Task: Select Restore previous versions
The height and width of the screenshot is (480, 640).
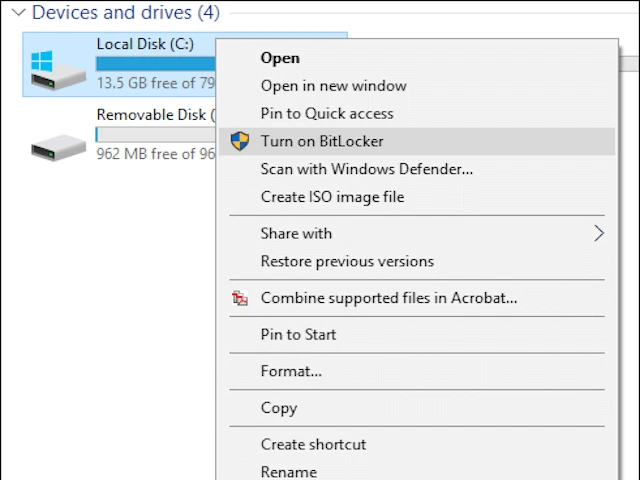Action: coord(347,261)
